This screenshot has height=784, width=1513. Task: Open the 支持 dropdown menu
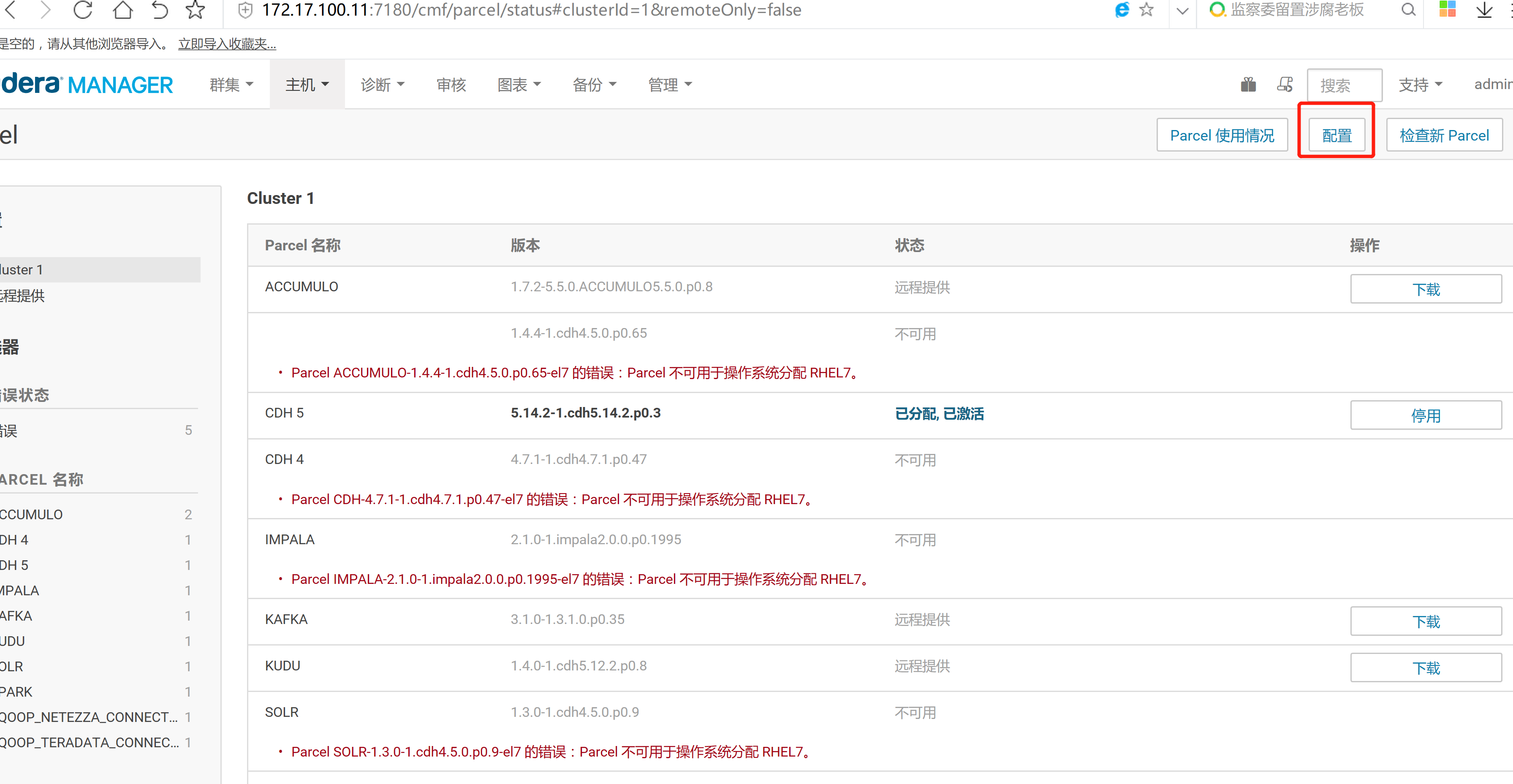1420,84
